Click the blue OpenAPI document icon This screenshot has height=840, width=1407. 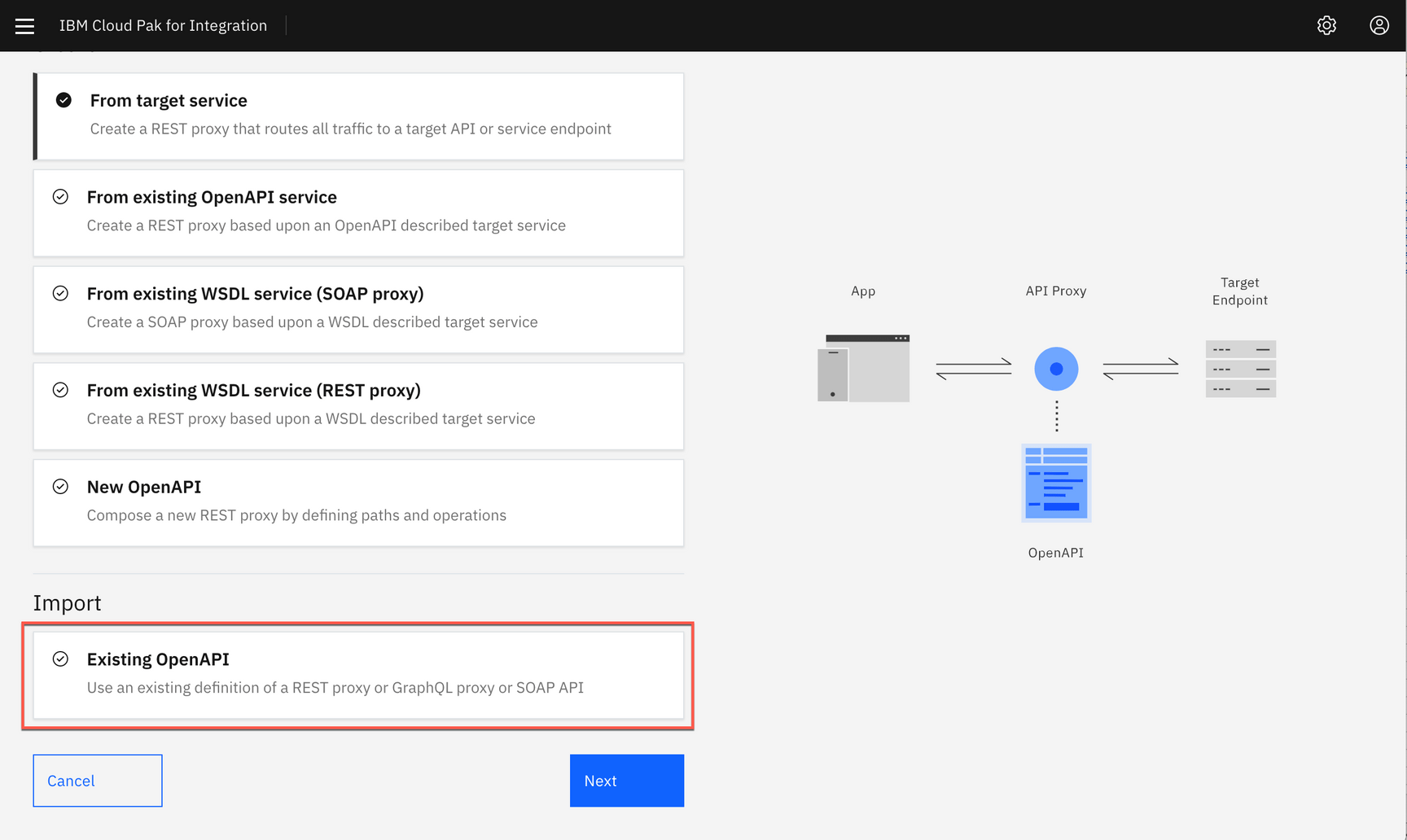(x=1056, y=483)
